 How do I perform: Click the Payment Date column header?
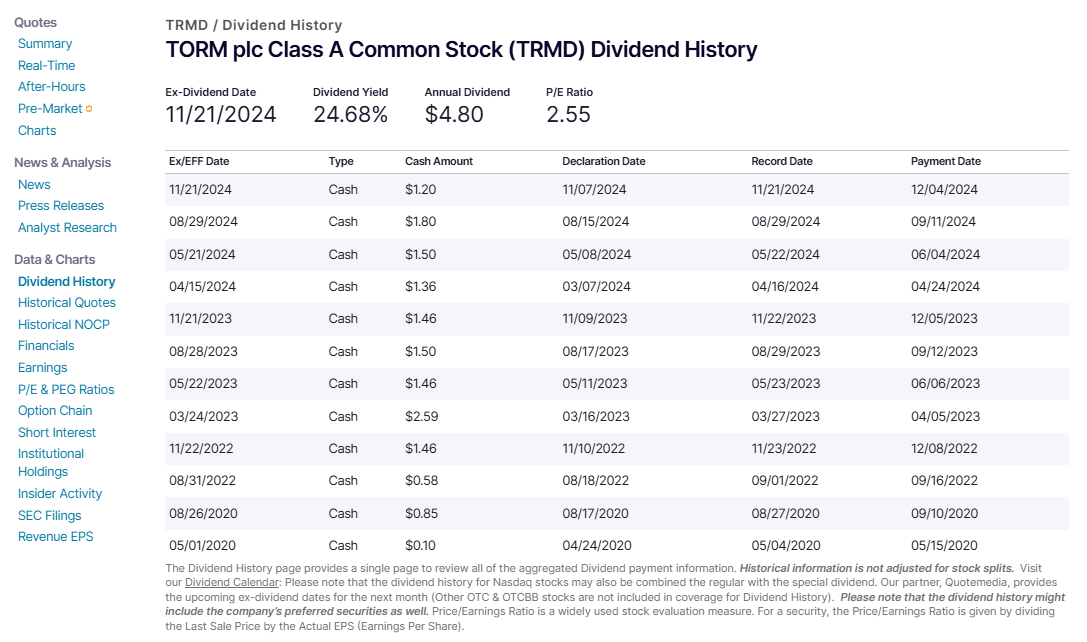click(946, 161)
